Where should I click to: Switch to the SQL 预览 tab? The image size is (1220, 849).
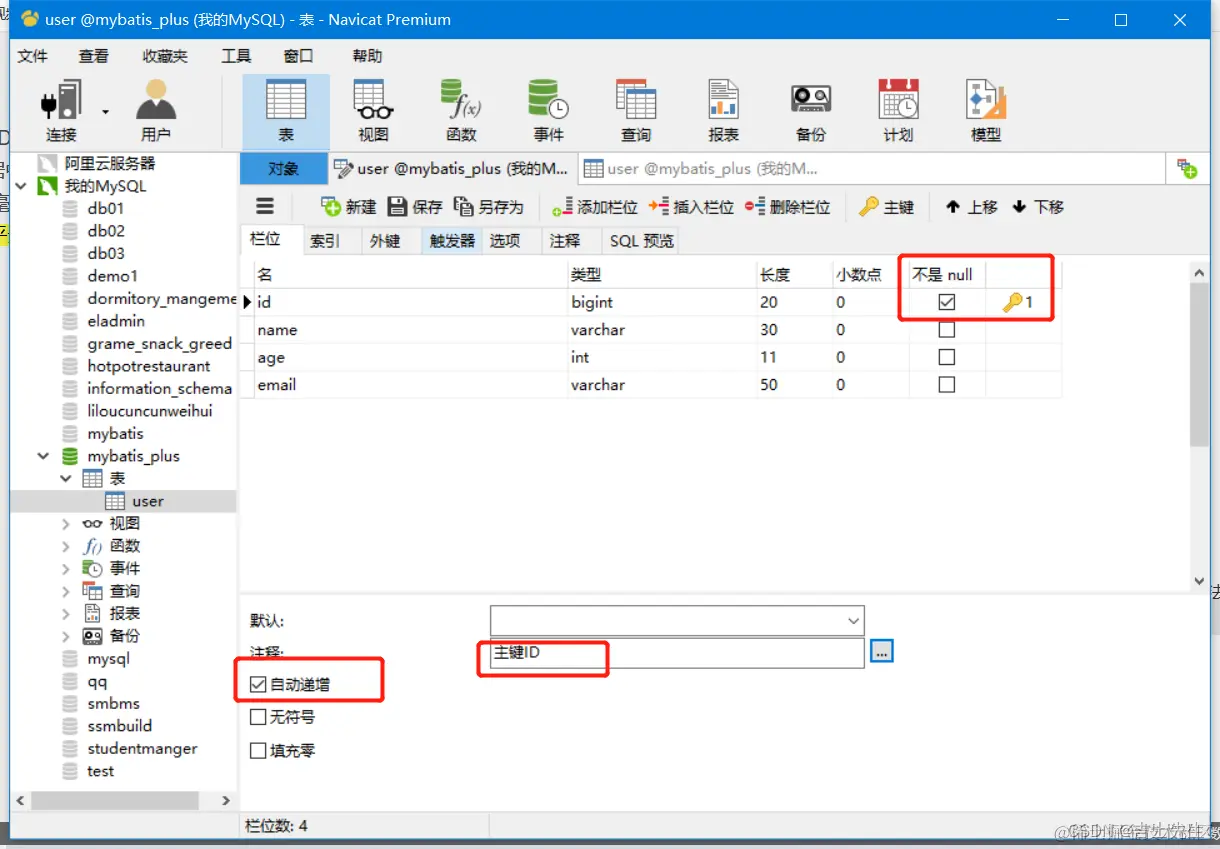coord(641,240)
